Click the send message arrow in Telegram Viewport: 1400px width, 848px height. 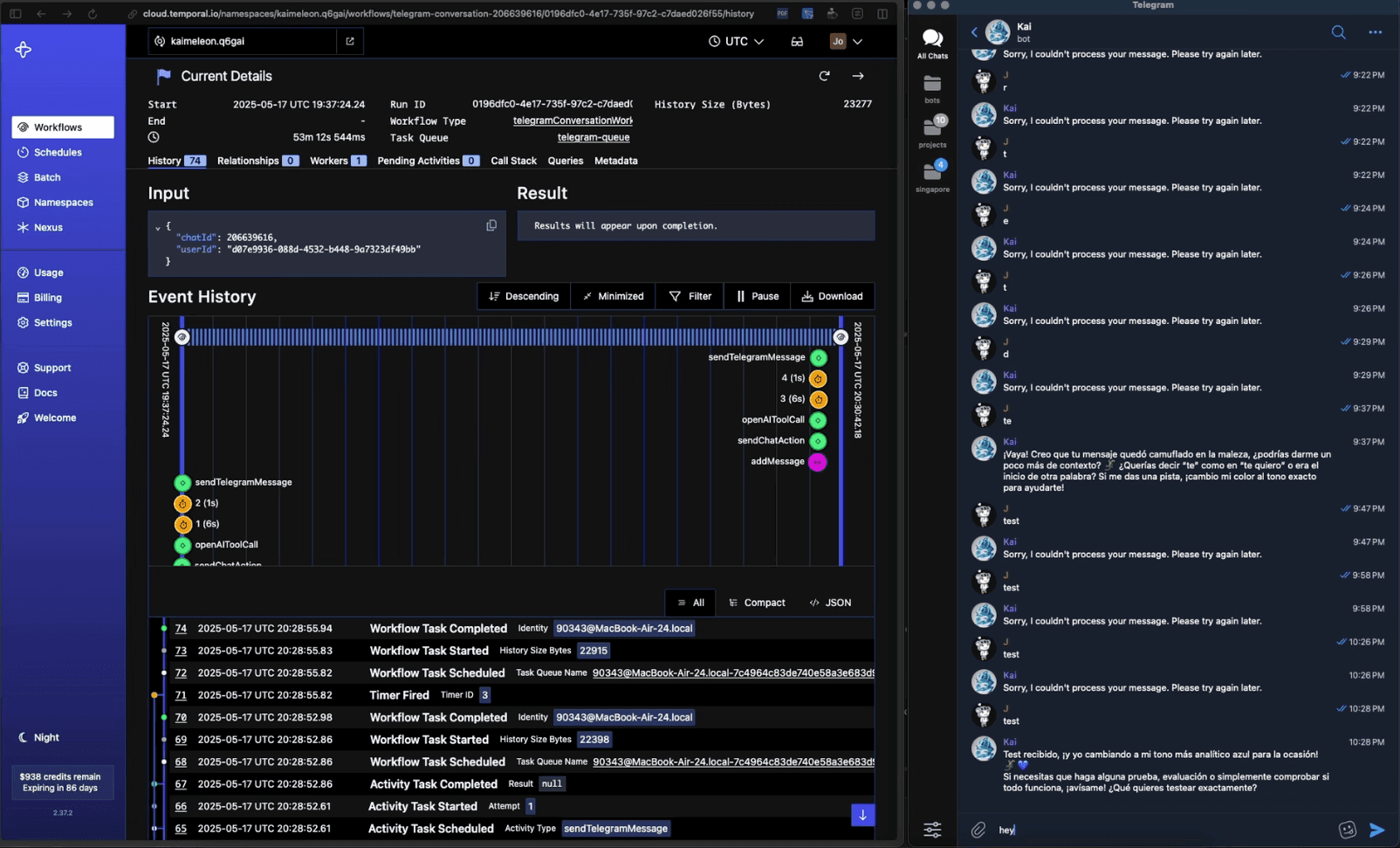click(x=1376, y=830)
